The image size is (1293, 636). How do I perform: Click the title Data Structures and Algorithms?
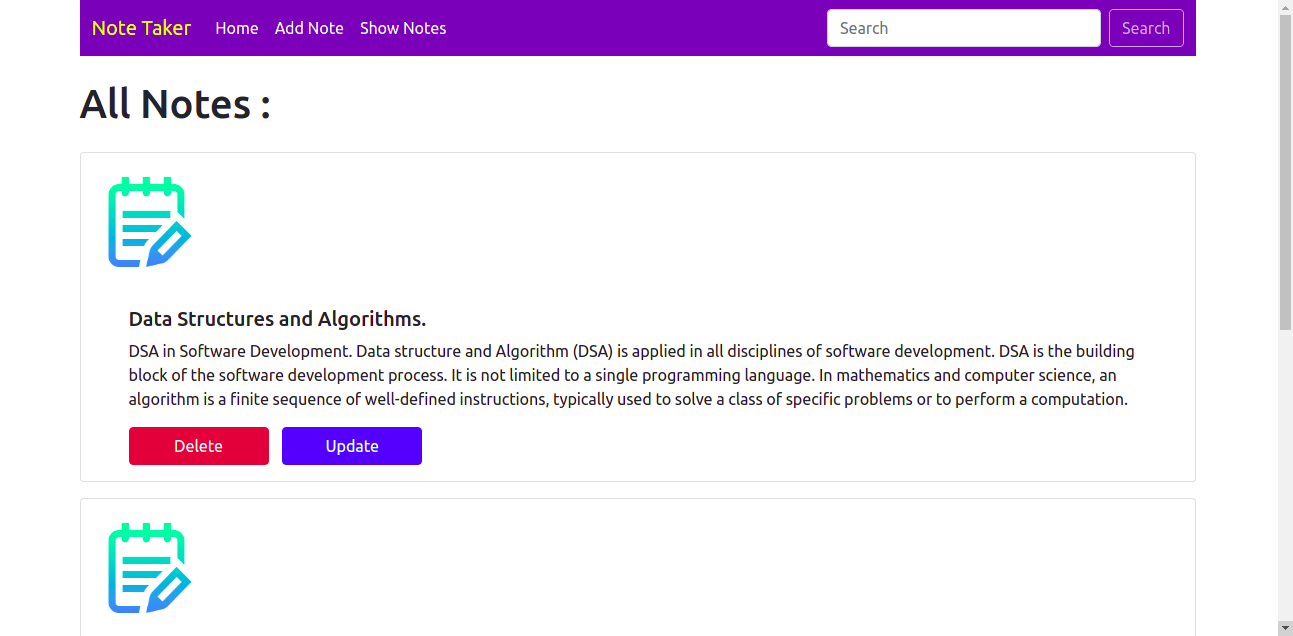(x=277, y=318)
